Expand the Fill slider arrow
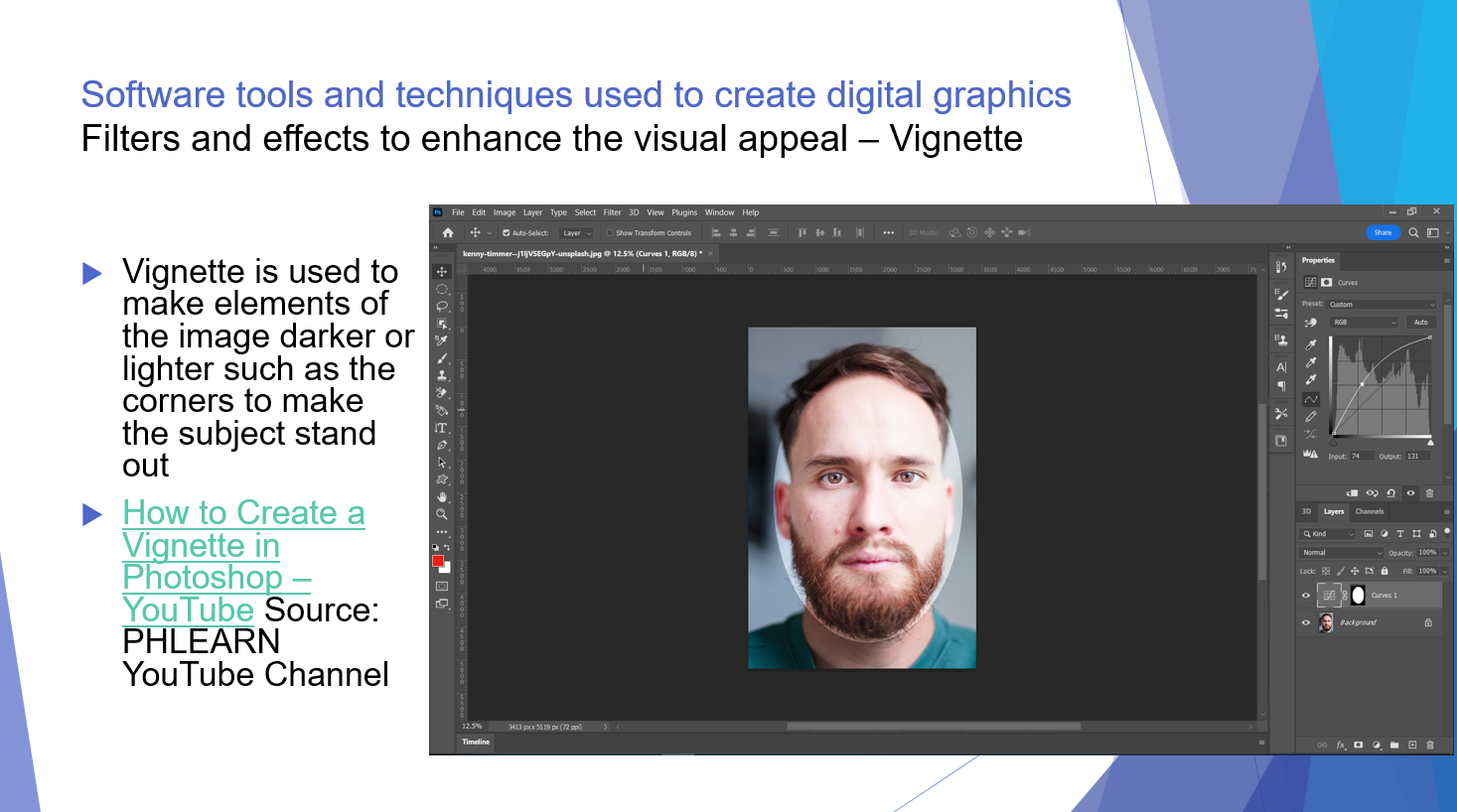 click(x=1444, y=571)
